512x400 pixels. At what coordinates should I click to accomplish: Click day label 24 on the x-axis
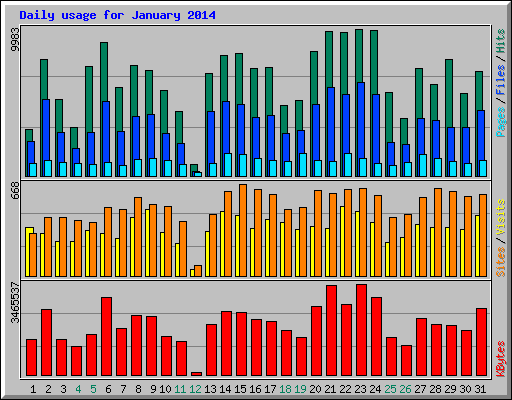[375, 389]
